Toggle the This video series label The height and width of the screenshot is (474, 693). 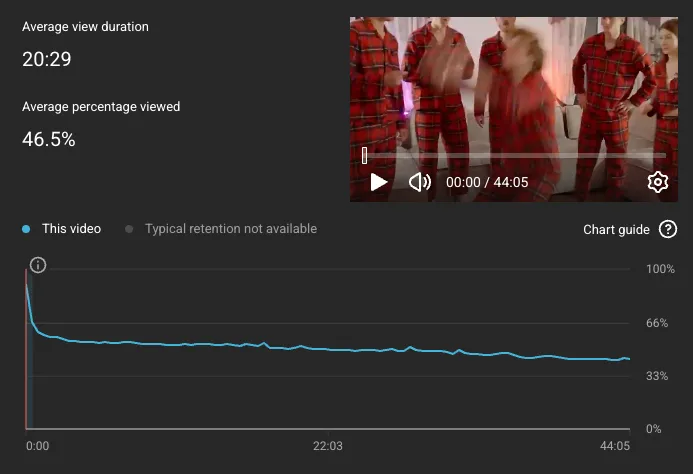[72, 229]
